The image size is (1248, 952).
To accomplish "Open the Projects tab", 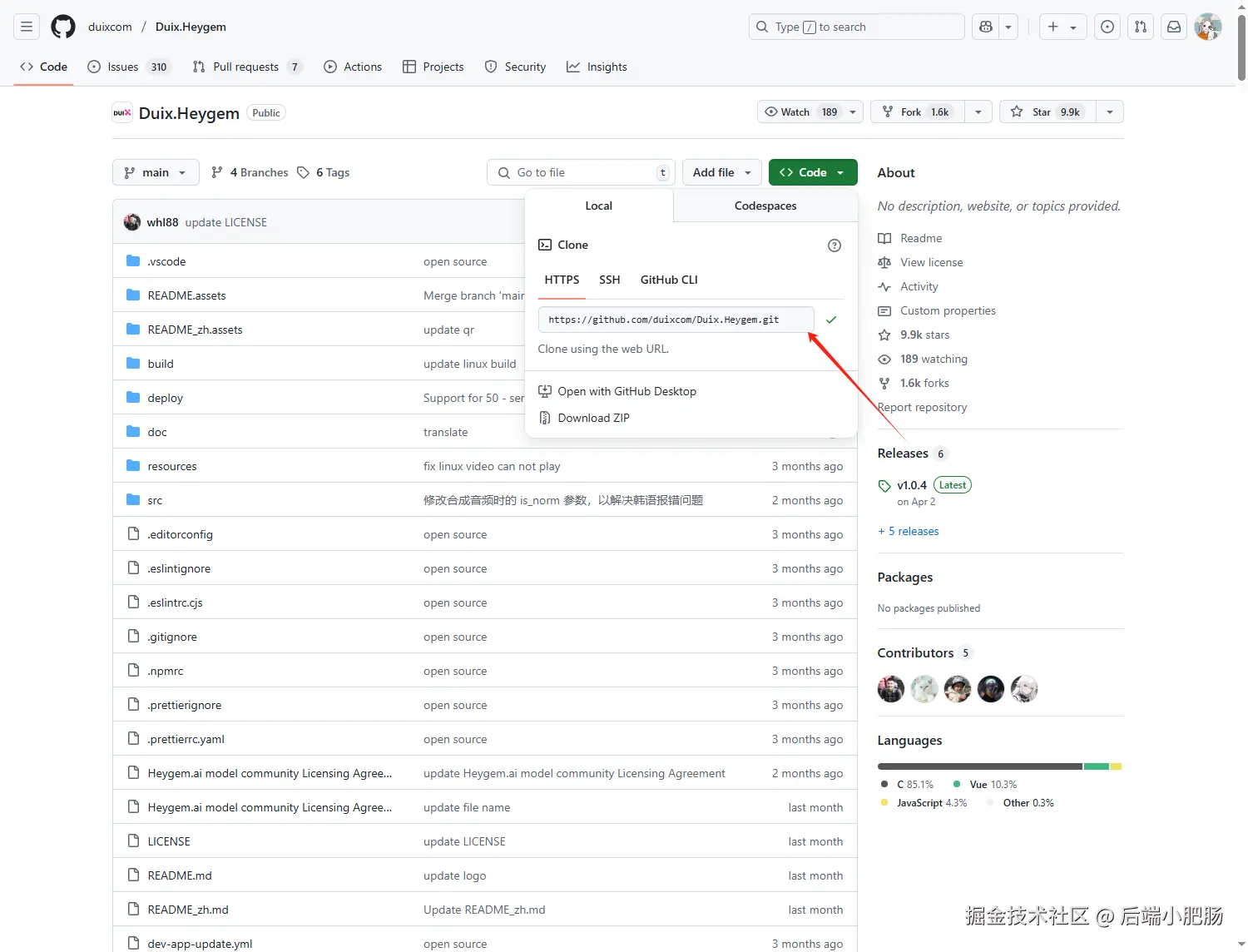I will click(x=433, y=67).
